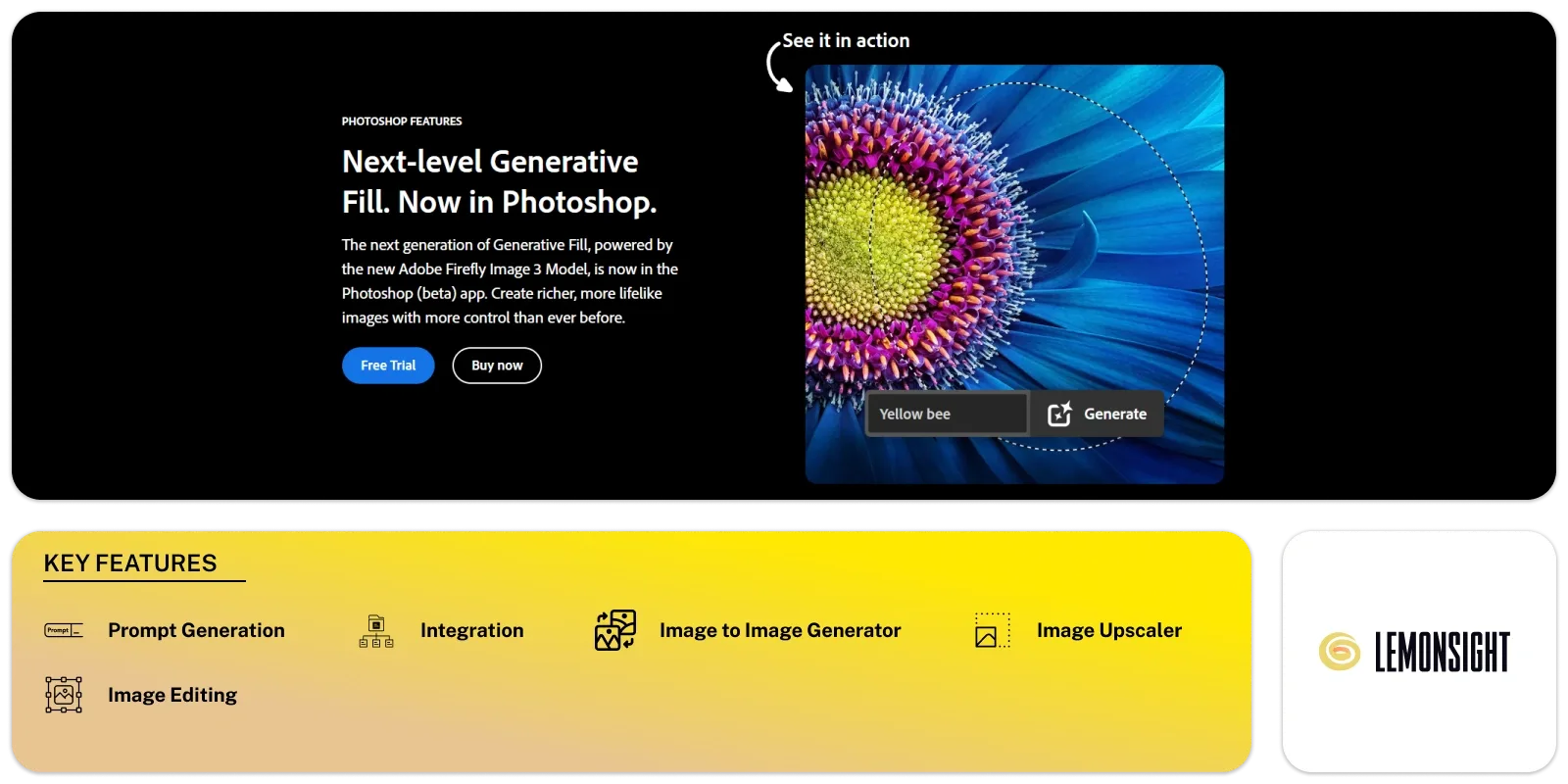Image resolution: width=1568 pixels, height=784 pixels.
Task: Click the Generative Fill description paragraph
Action: pos(510,281)
